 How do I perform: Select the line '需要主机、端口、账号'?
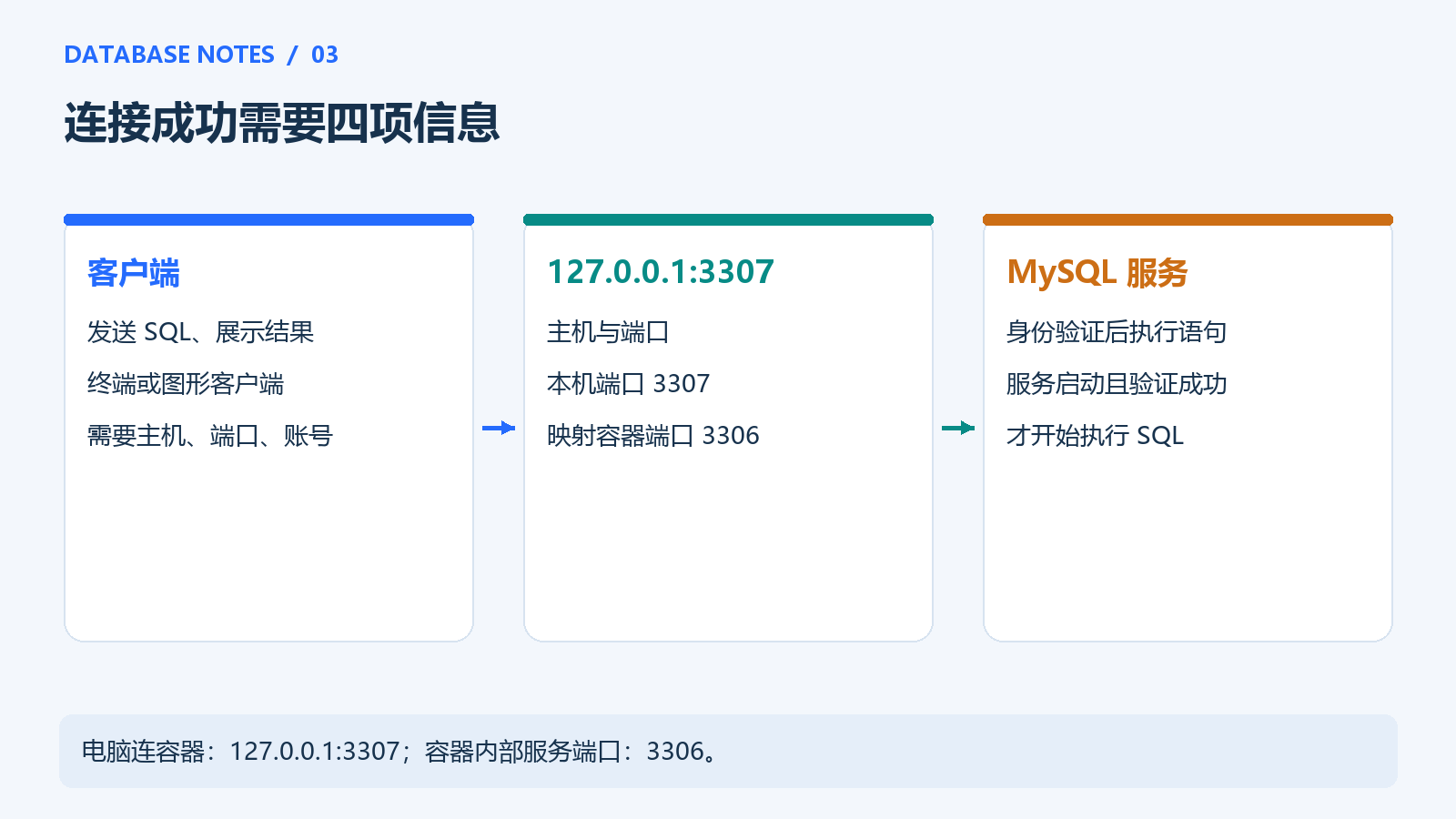coord(210,436)
